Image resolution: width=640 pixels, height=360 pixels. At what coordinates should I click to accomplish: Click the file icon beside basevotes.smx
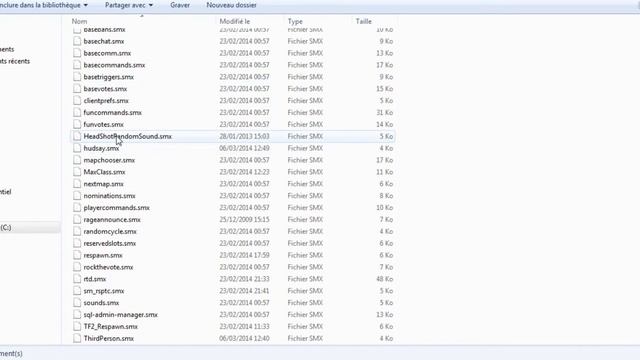point(77,89)
